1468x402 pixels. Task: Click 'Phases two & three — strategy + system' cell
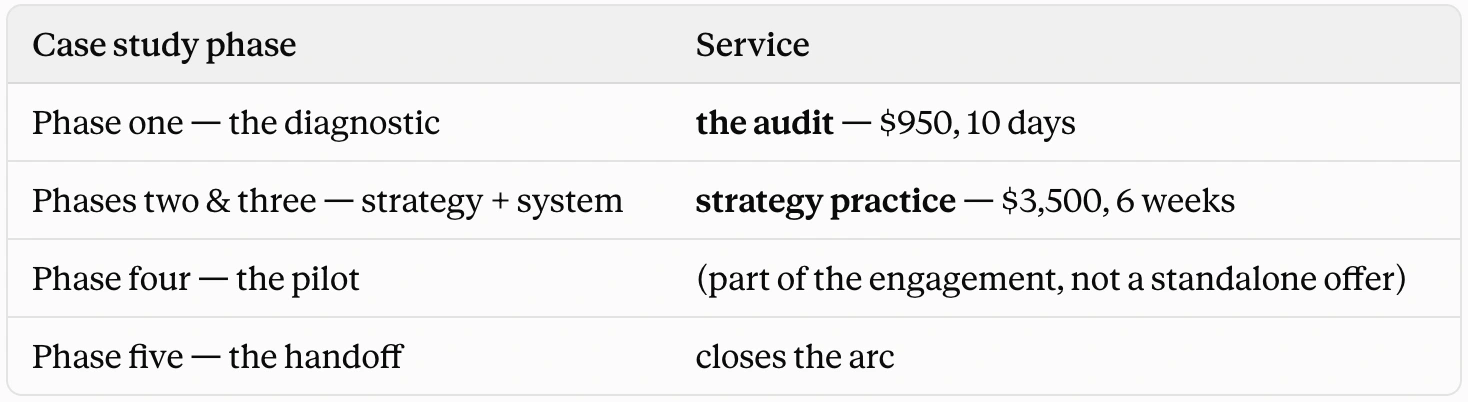click(x=327, y=201)
